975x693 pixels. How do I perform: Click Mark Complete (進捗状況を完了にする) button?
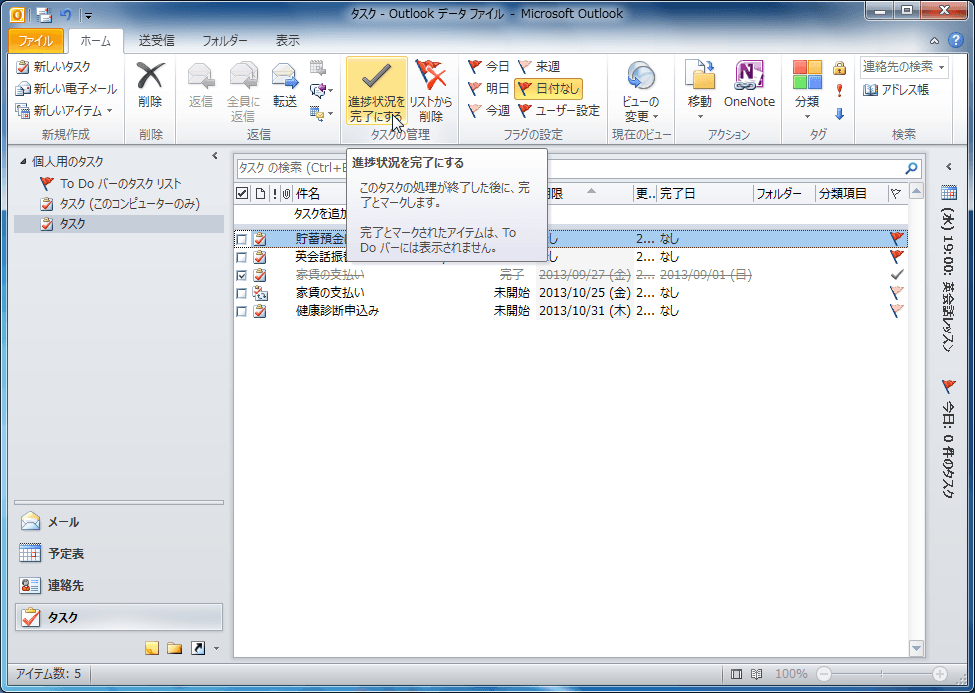(x=376, y=91)
